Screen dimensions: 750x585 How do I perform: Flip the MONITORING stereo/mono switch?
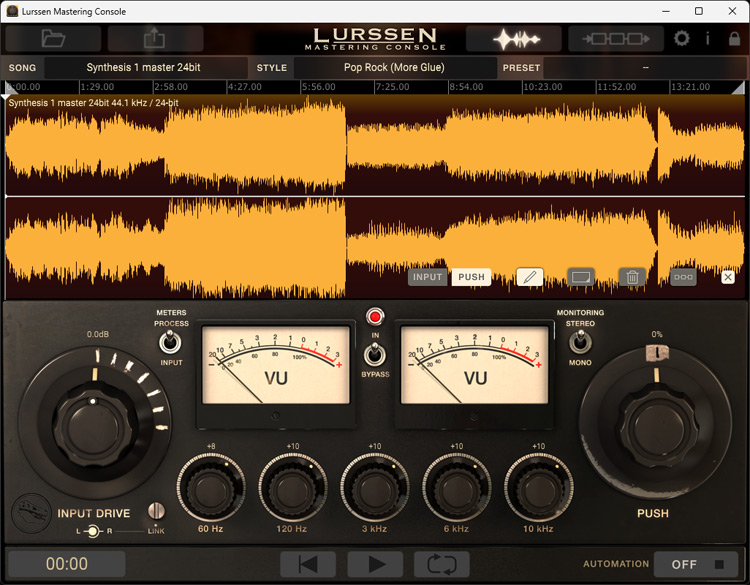pyautogui.click(x=580, y=342)
